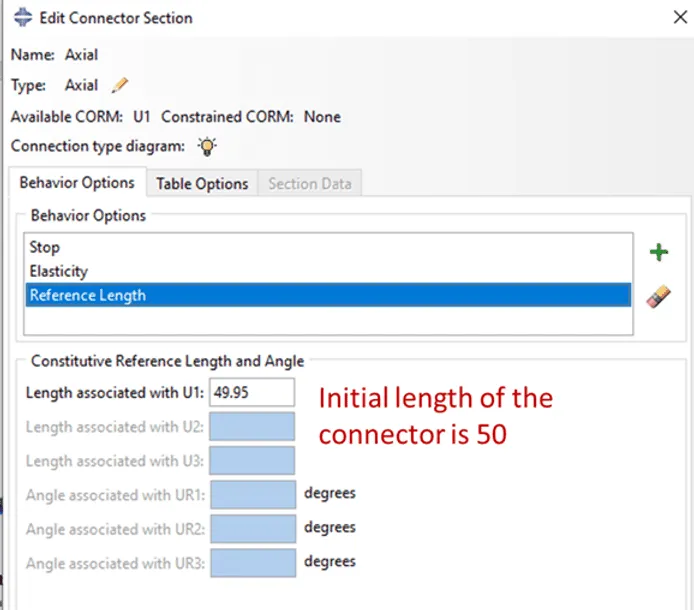Click the Constitutive Reference Length and Angle heading
This screenshot has height=610, width=694.
(167, 361)
